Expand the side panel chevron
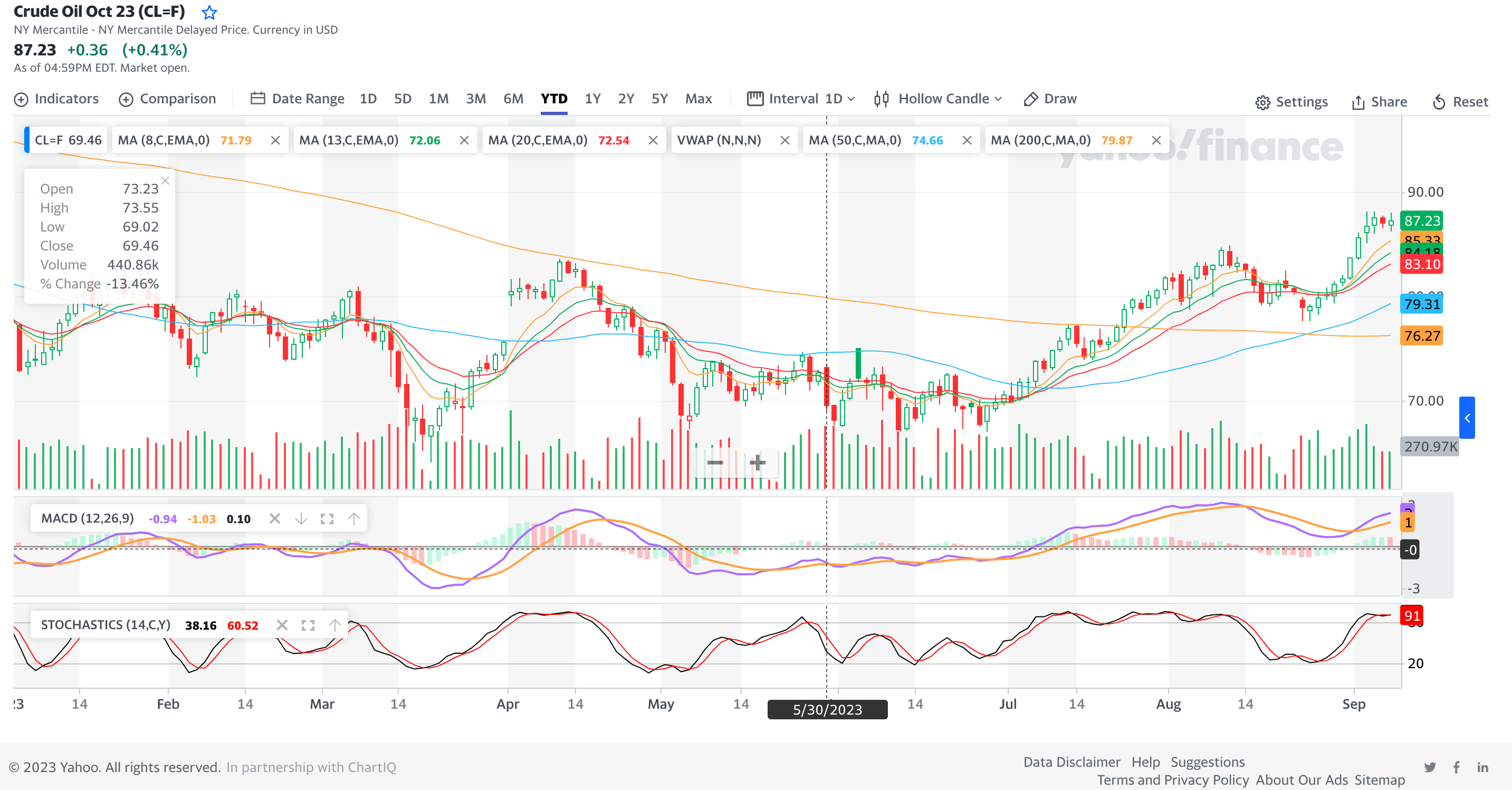The width and height of the screenshot is (1512, 790). pos(1467,418)
